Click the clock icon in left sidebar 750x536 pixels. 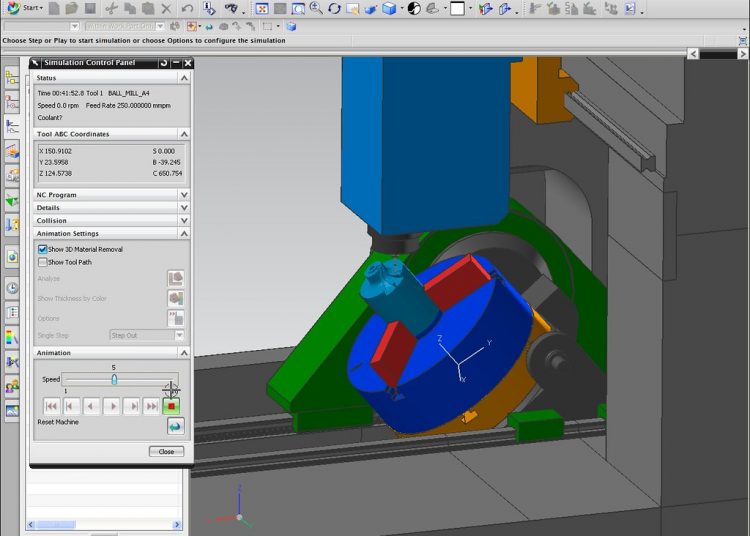click(12, 288)
